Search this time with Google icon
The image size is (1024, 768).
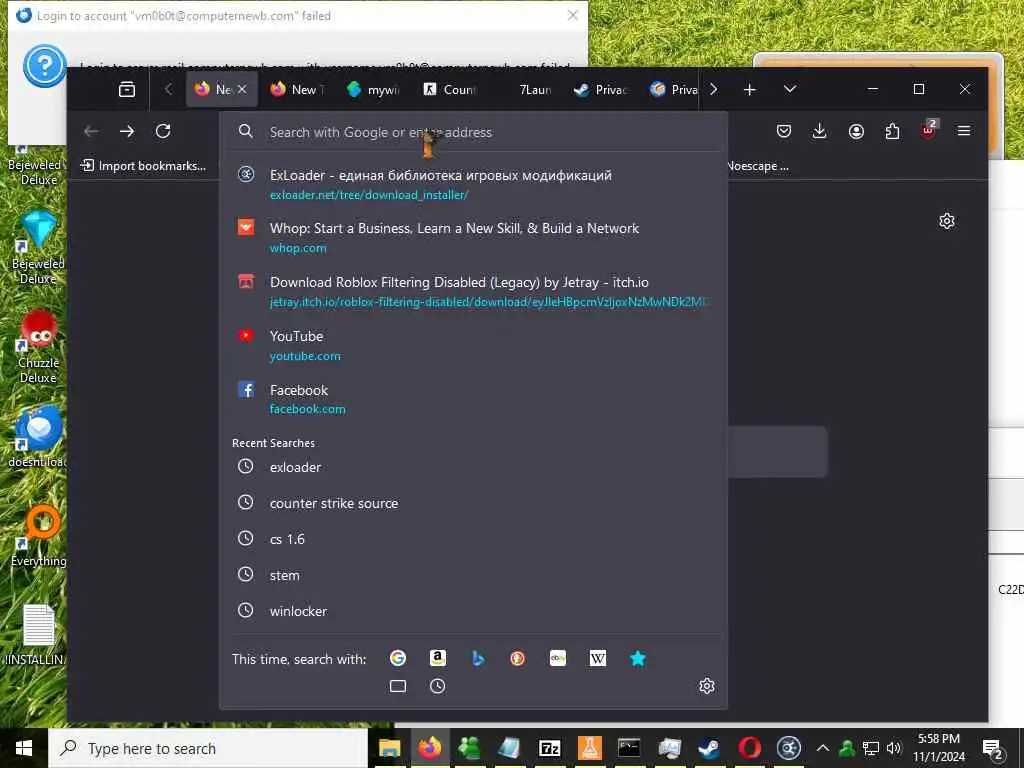[398, 658]
